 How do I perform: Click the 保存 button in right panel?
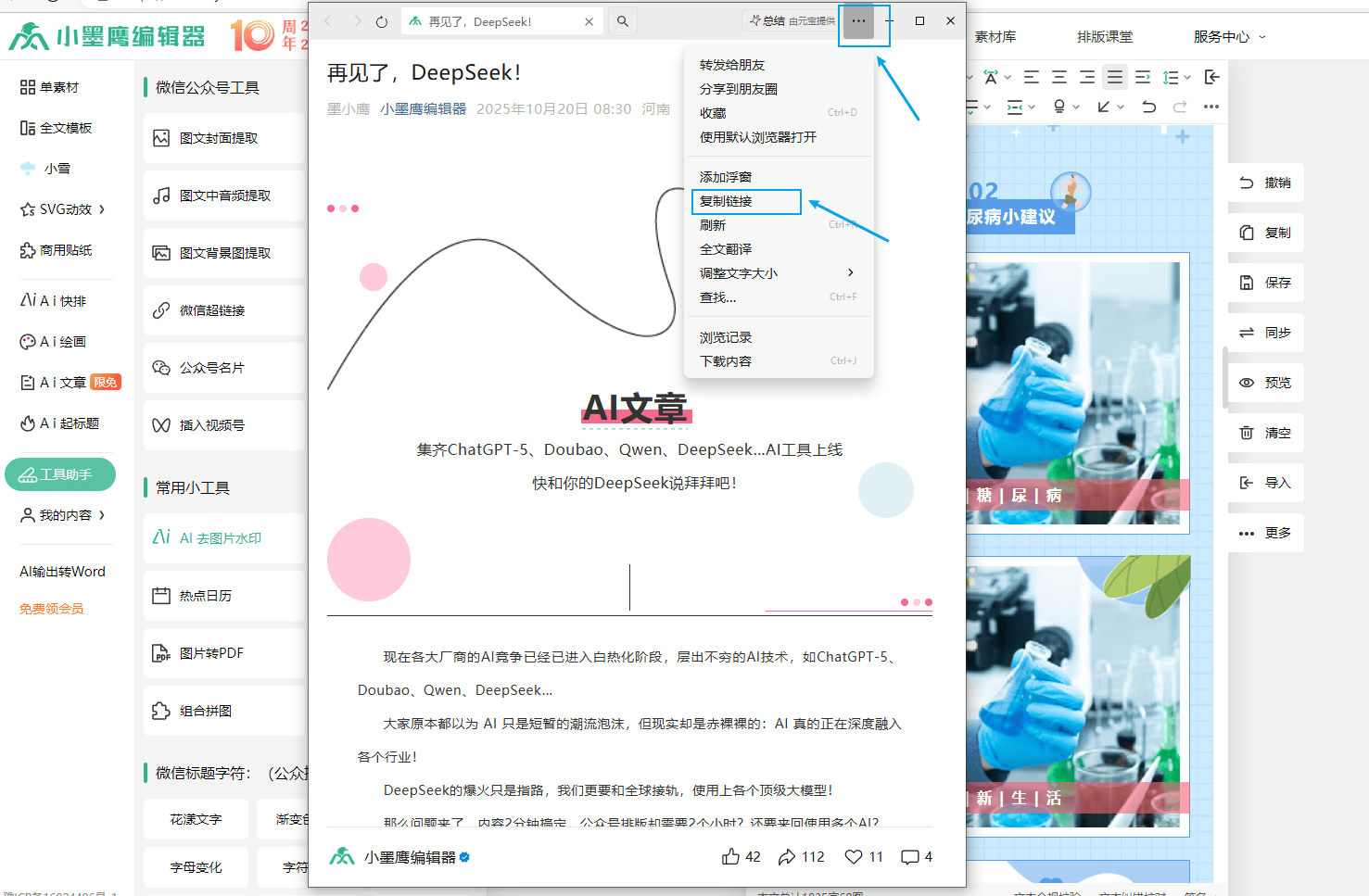pyautogui.click(x=1266, y=283)
